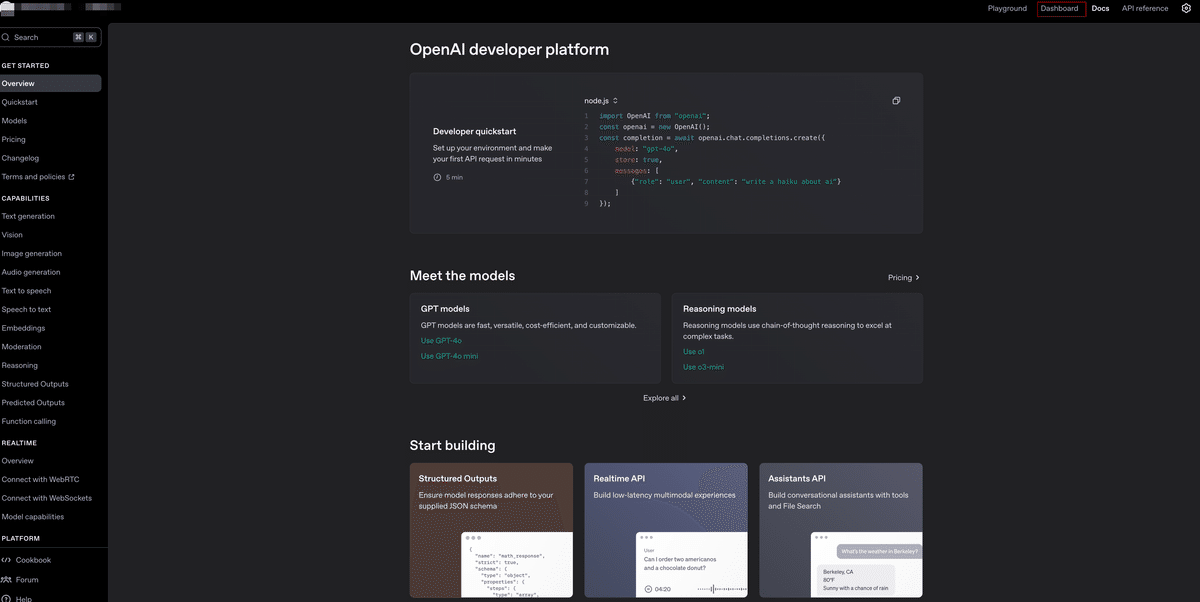1200x602 pixels.
Task: Select Overview under Get Started
Action: 50,84
